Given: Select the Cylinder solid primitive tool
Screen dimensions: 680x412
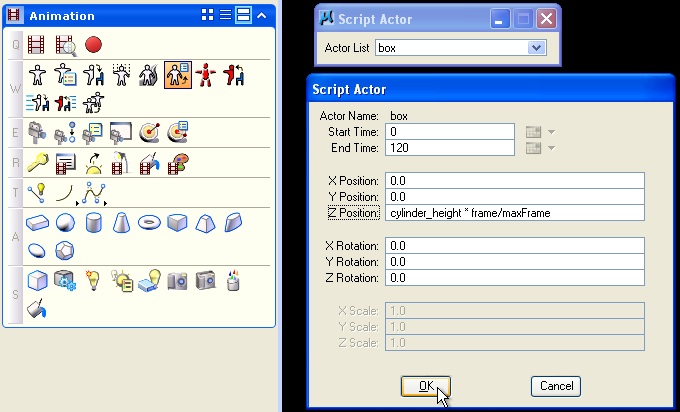Looking at the screenshot, I should (94, 223).
